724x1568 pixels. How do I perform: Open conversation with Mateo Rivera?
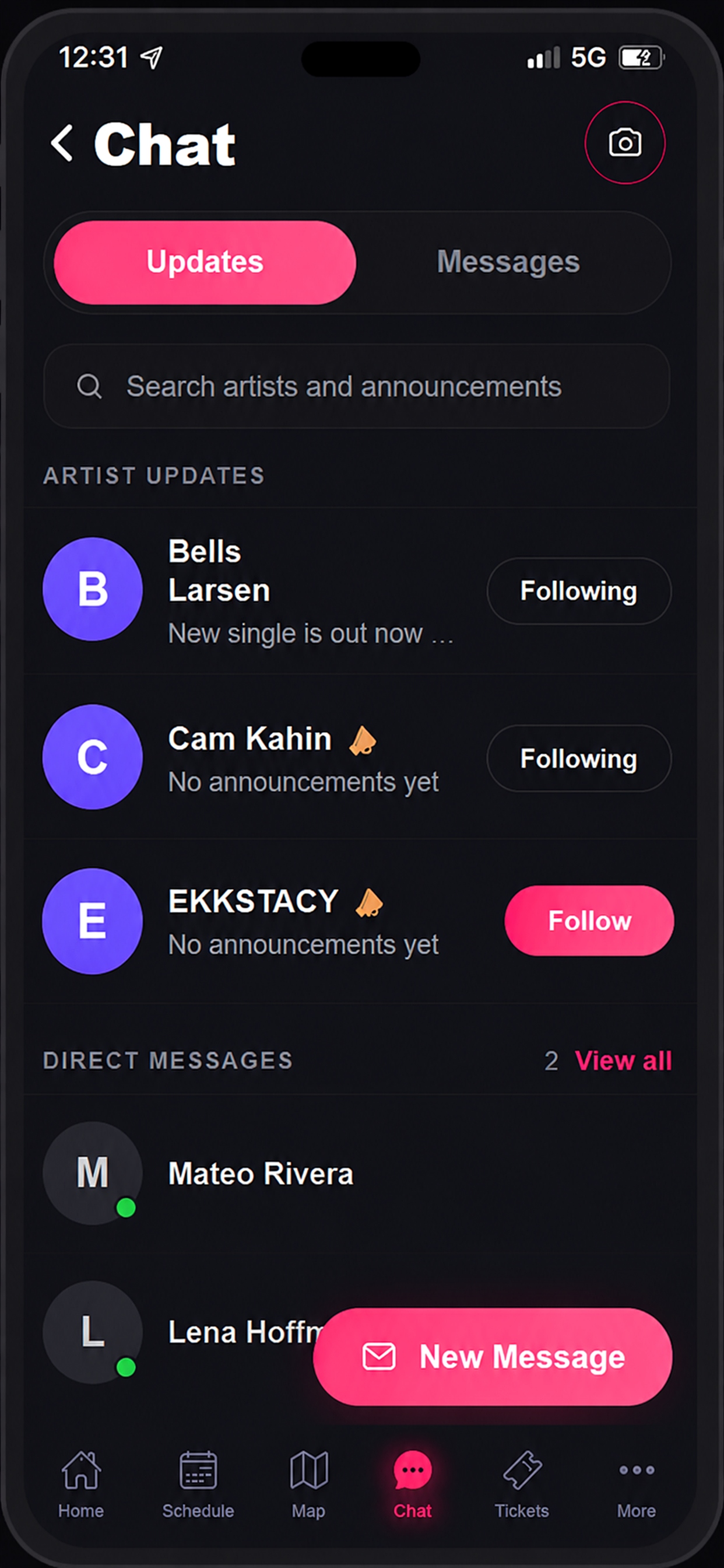tap(361, 1174)
